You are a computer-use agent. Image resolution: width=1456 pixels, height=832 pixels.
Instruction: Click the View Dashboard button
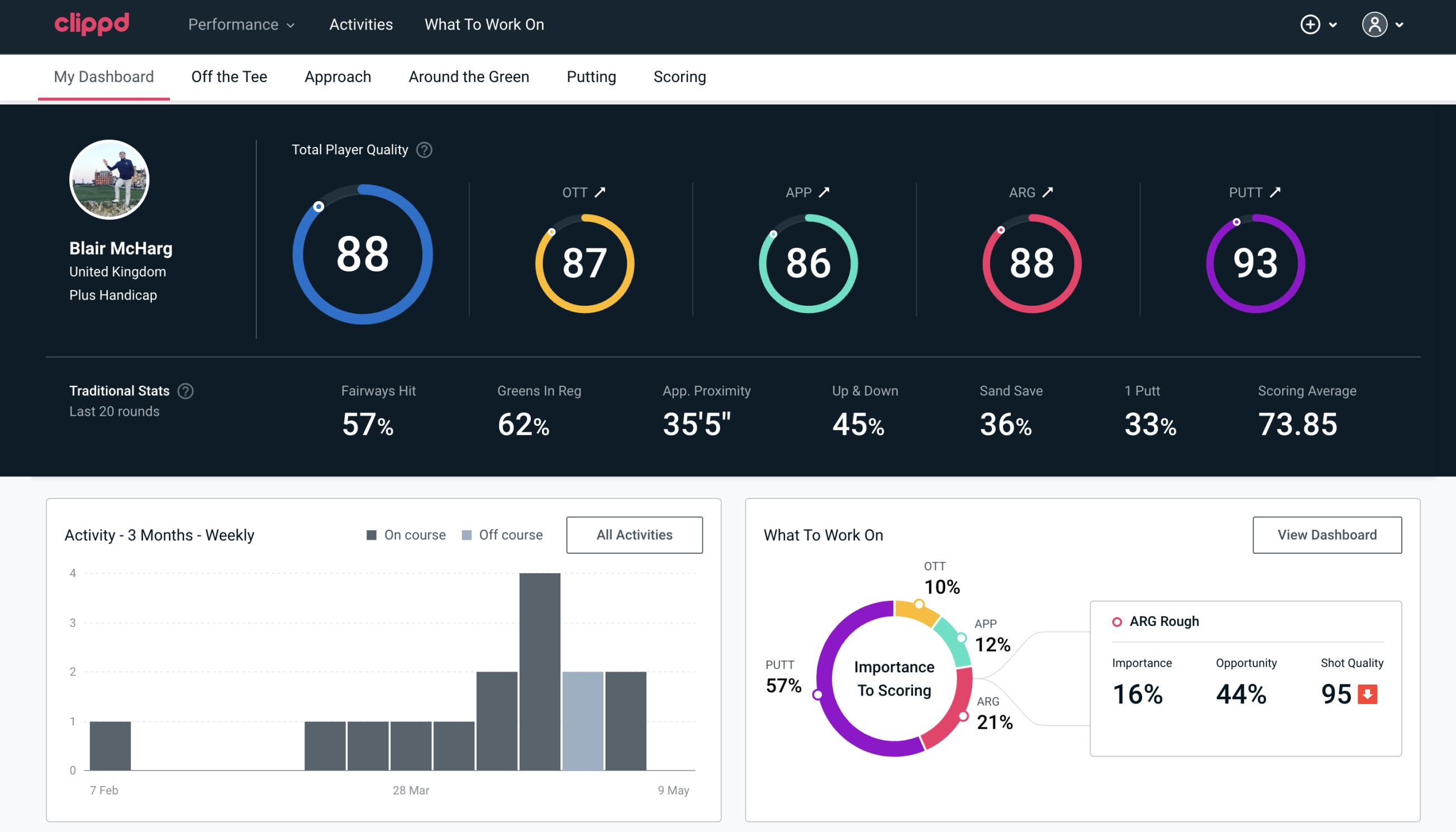[1326, 535]
